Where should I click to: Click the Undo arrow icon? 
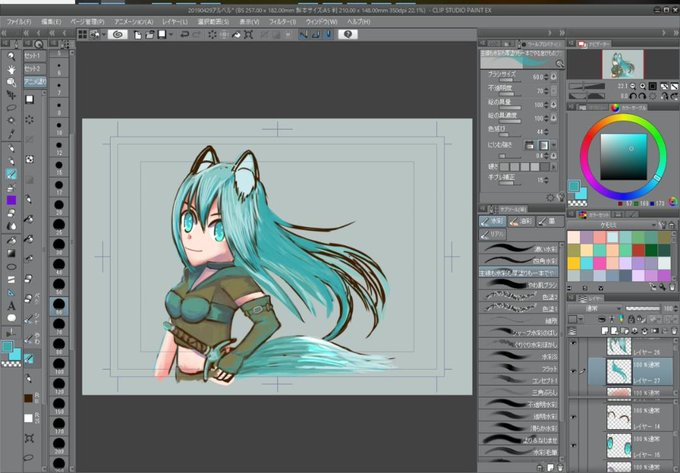[x=184, y=35]
